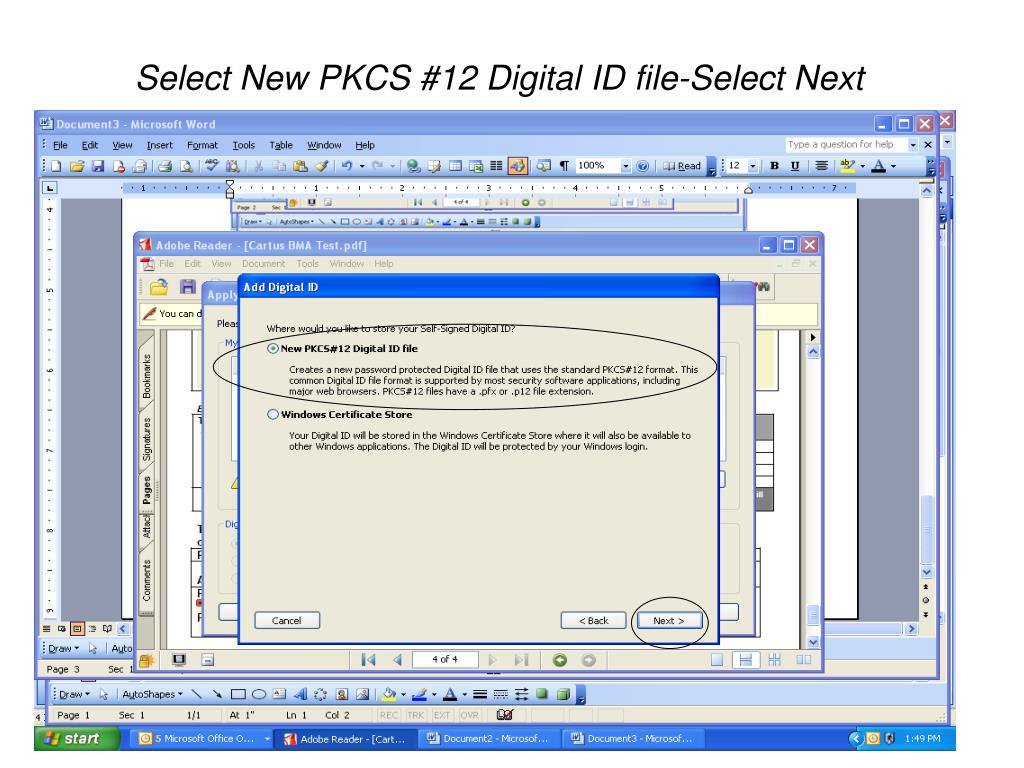Click Insert WordArt icon on bottom toolbar
The height and width of the screenshot is (768, 1024).
pos(300,694)
